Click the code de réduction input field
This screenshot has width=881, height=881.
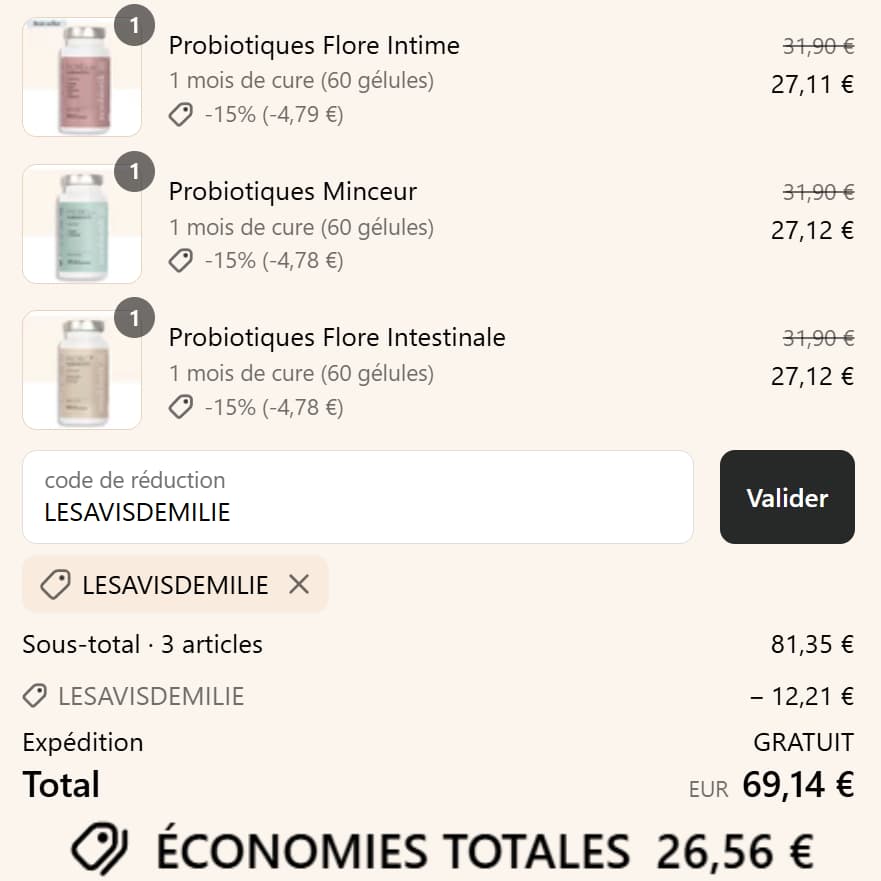(357, 497)
